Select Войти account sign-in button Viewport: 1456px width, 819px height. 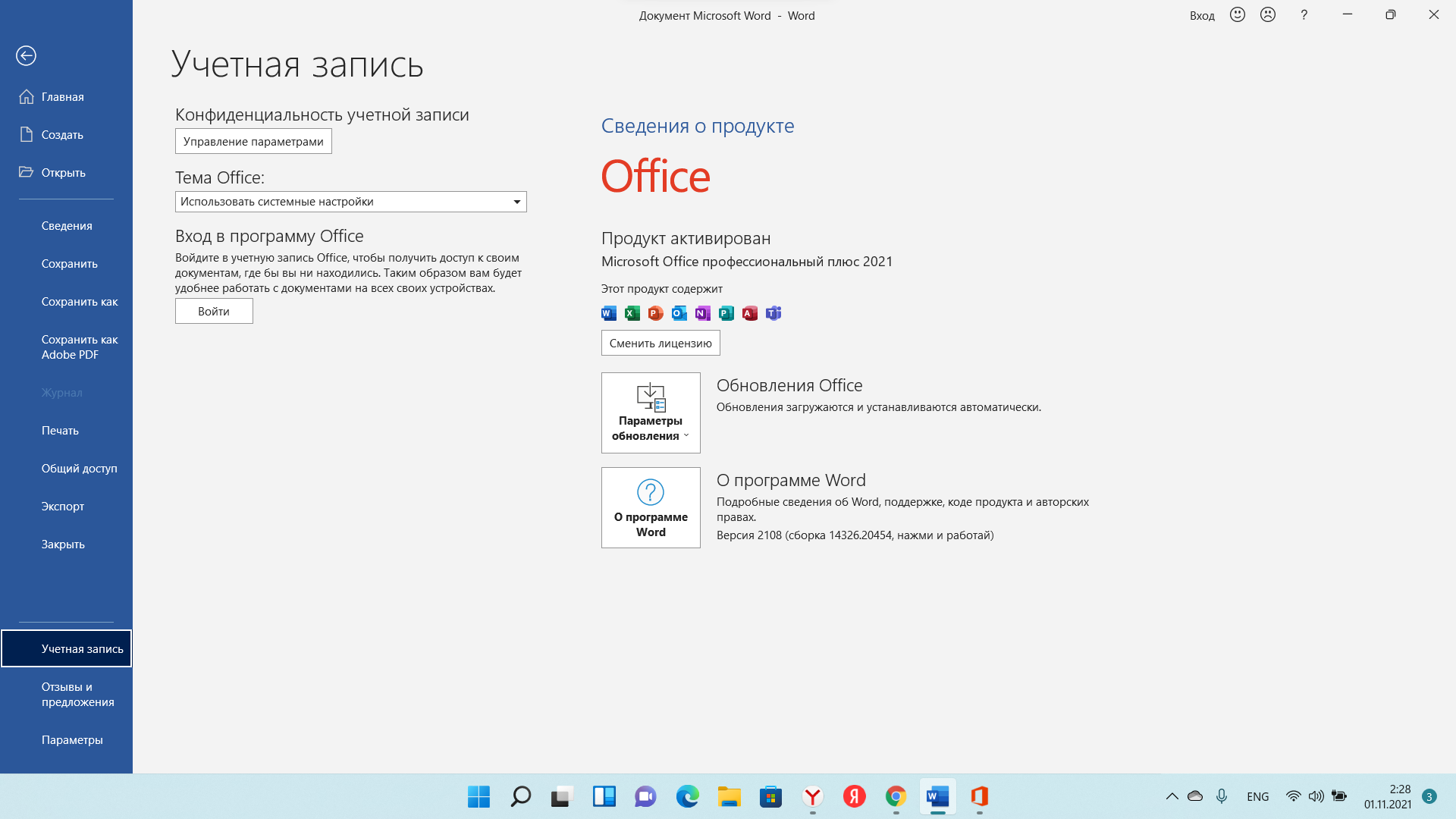[214, 311]
